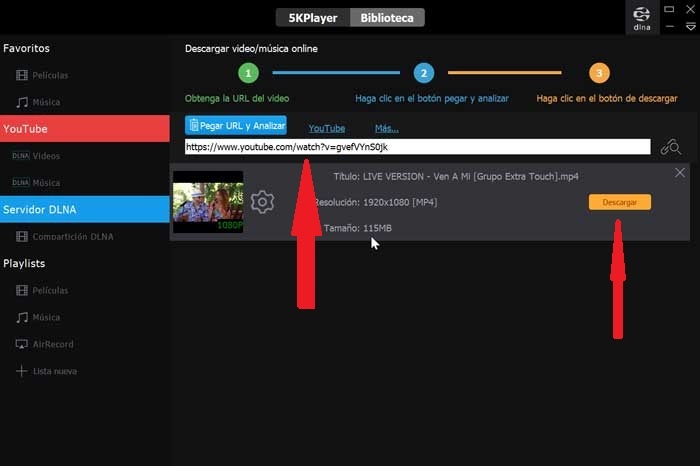Close the analyzed video result row

[679, 173]
